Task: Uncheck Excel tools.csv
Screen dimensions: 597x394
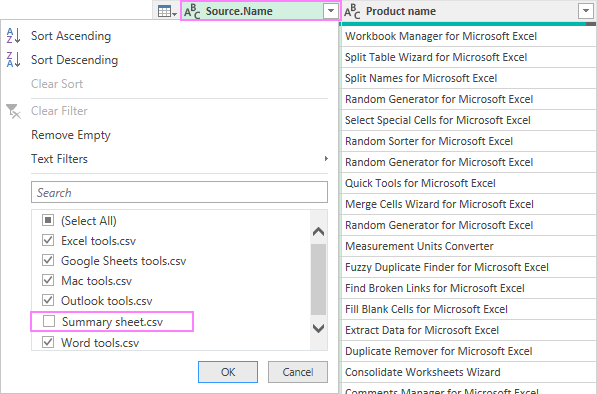Action: (x=48, y=240)
